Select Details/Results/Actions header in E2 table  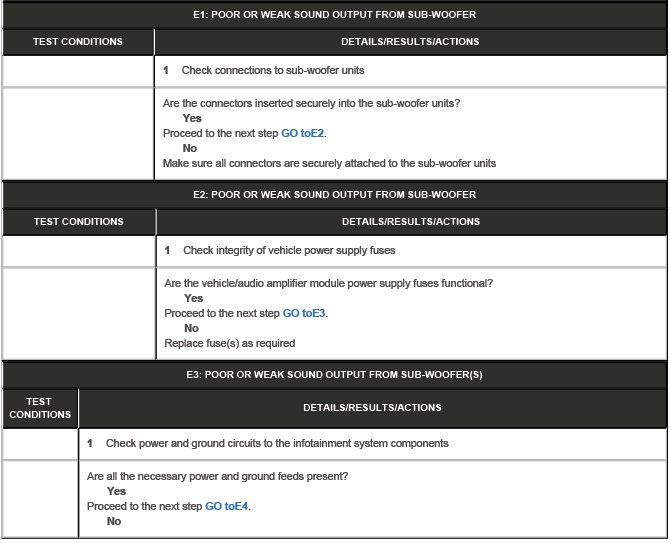coord(411,221)
